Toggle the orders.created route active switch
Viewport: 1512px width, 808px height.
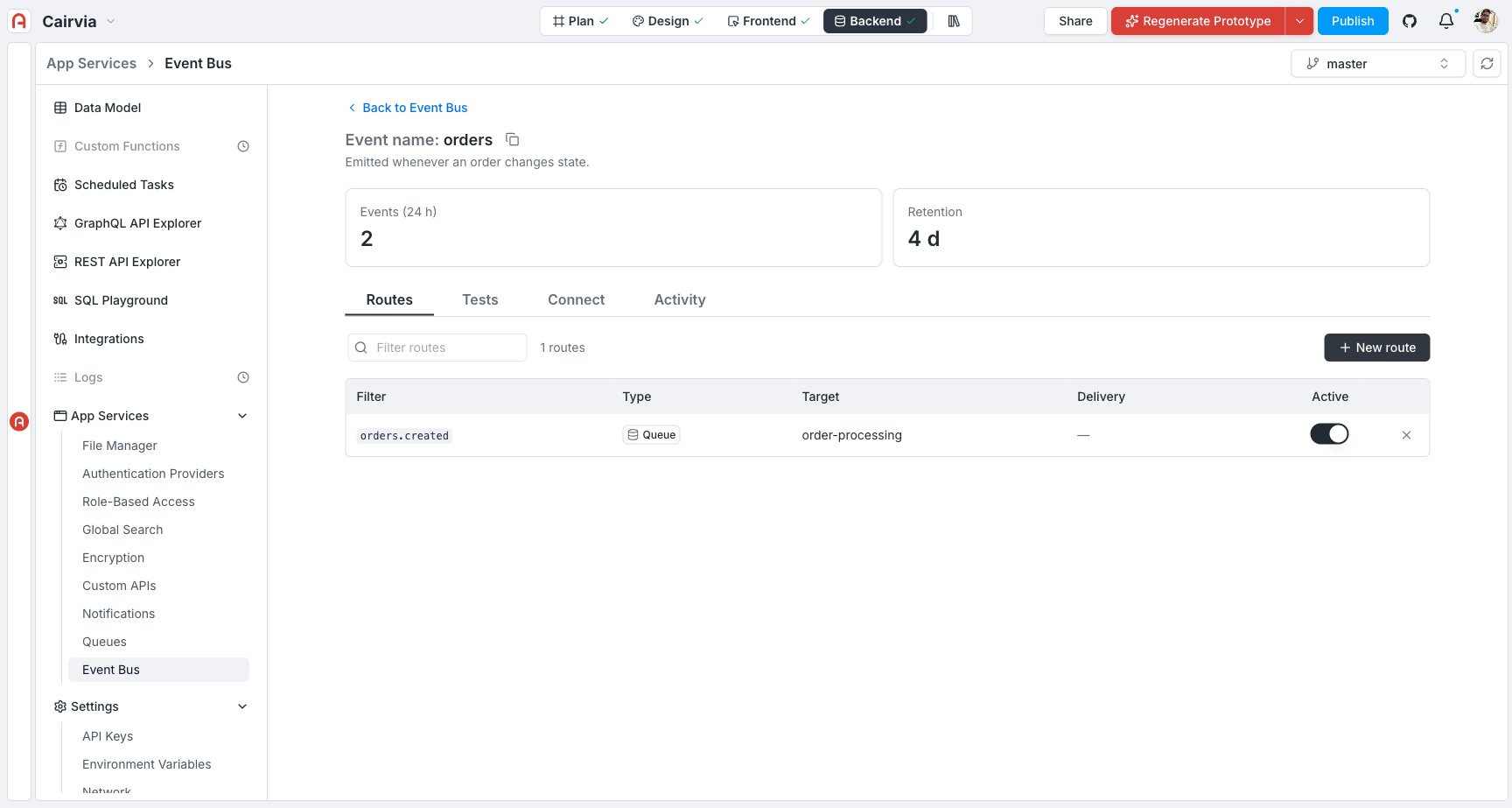click(1329, 434)
